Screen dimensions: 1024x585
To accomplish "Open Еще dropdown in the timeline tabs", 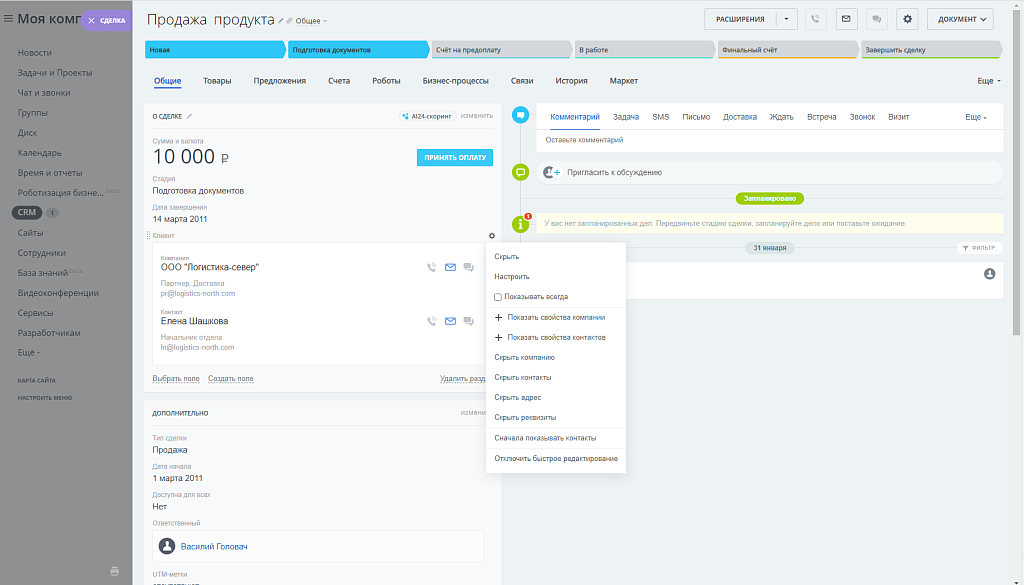I will [976, 117].
